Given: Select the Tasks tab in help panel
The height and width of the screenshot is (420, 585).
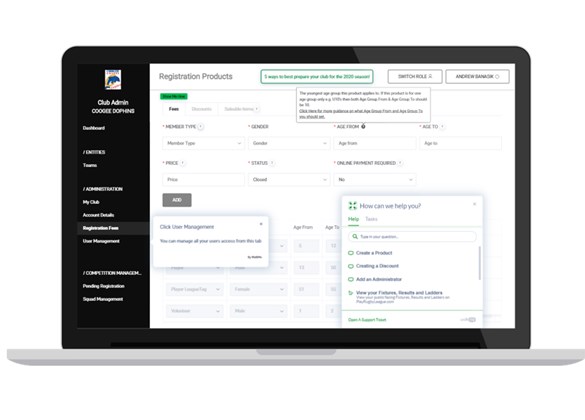Looking at the screenshot, I should 371,219.
